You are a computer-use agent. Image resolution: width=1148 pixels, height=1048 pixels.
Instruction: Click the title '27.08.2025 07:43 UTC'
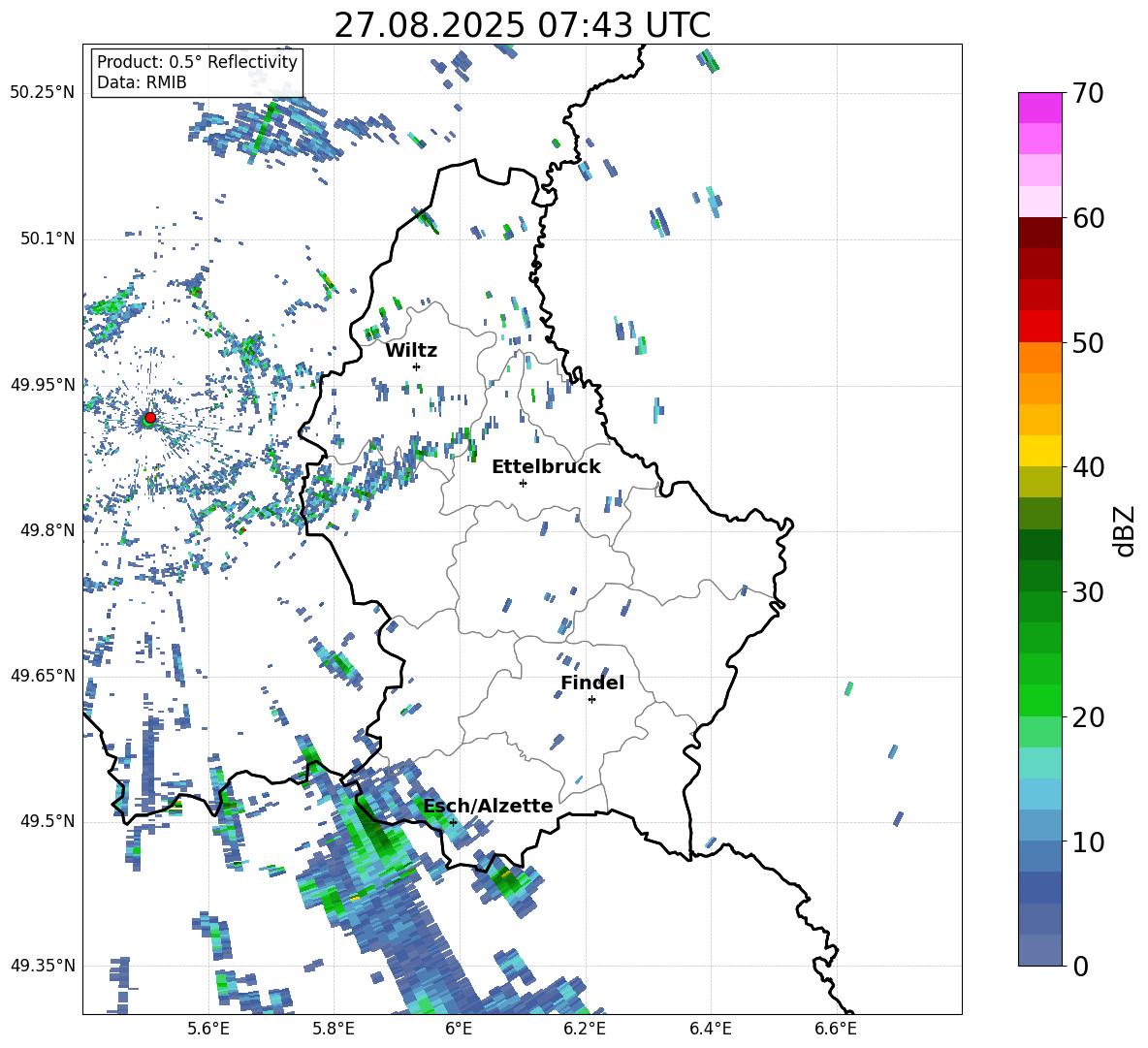522,25
